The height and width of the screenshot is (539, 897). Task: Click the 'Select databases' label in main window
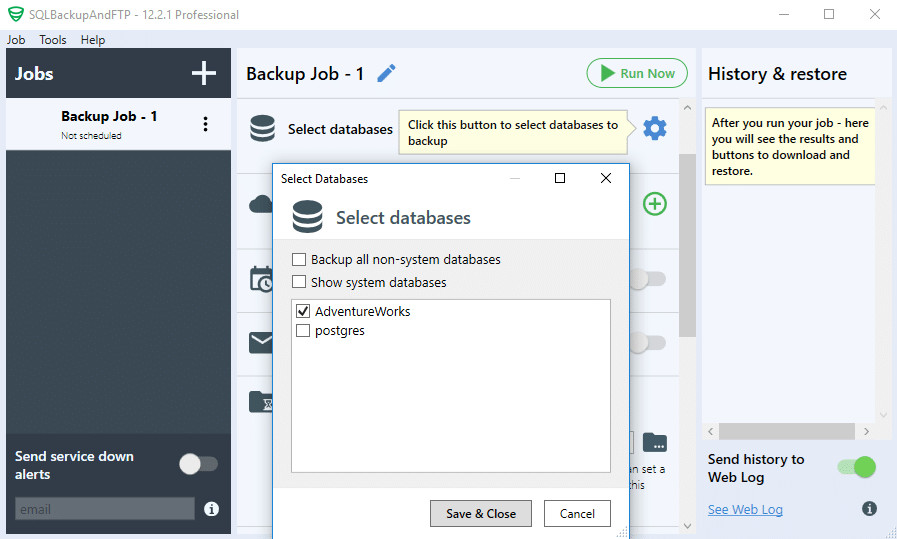coord(340,129)
